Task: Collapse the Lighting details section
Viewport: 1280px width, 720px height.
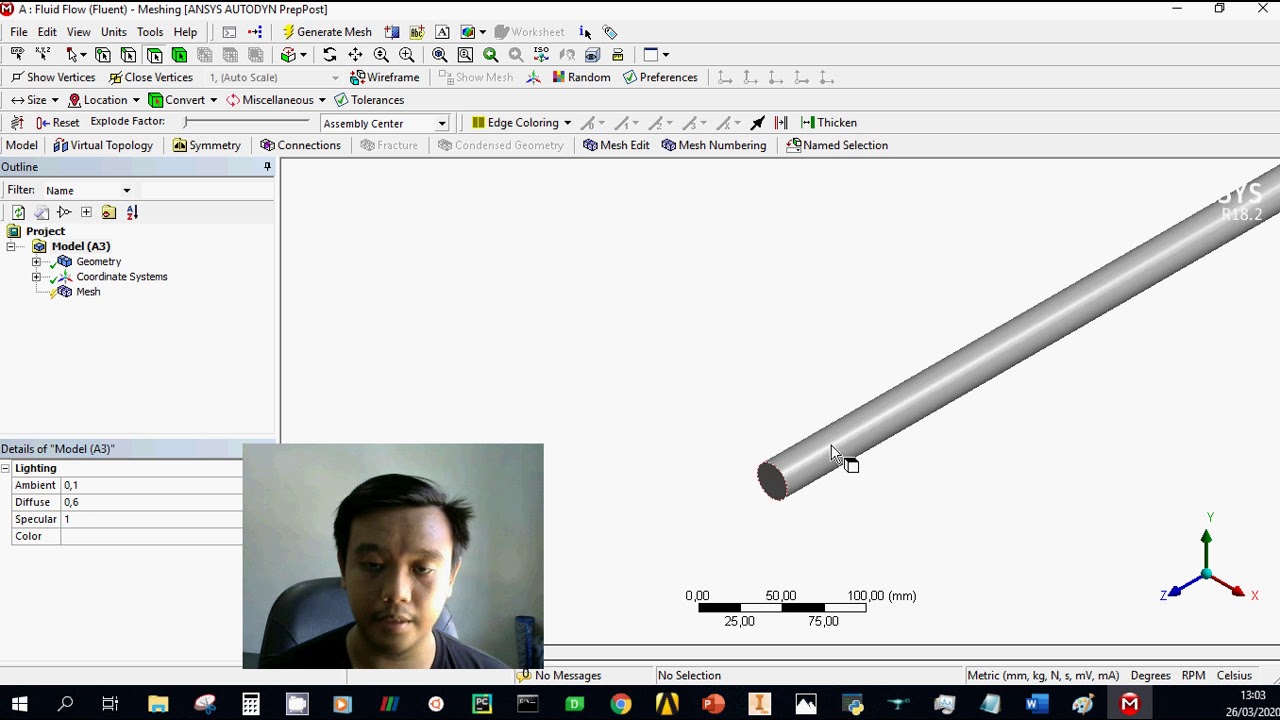Action: tap(5, 468)
